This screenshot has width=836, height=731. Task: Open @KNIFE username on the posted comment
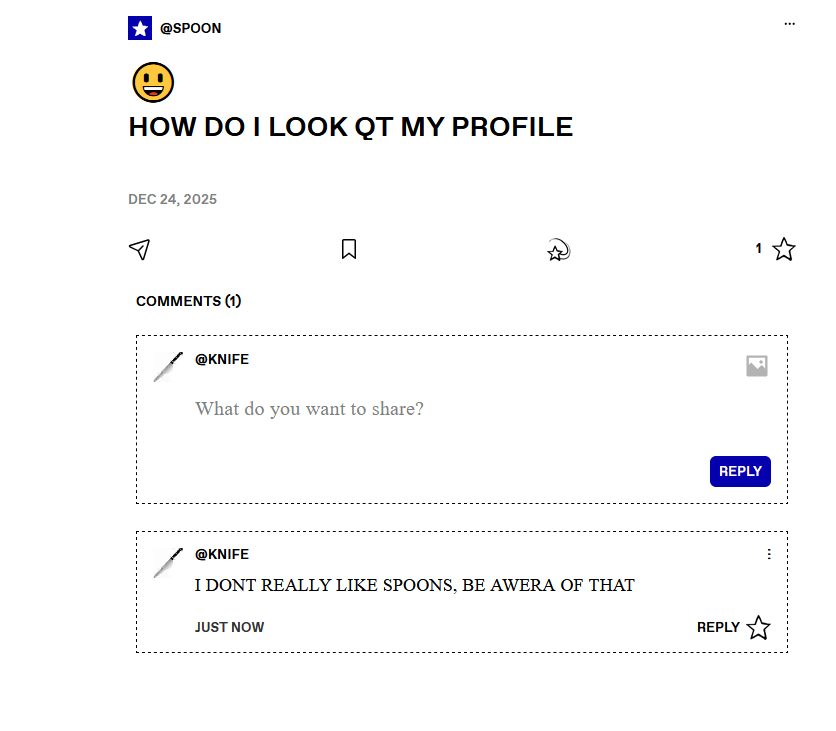click(222, 555)
